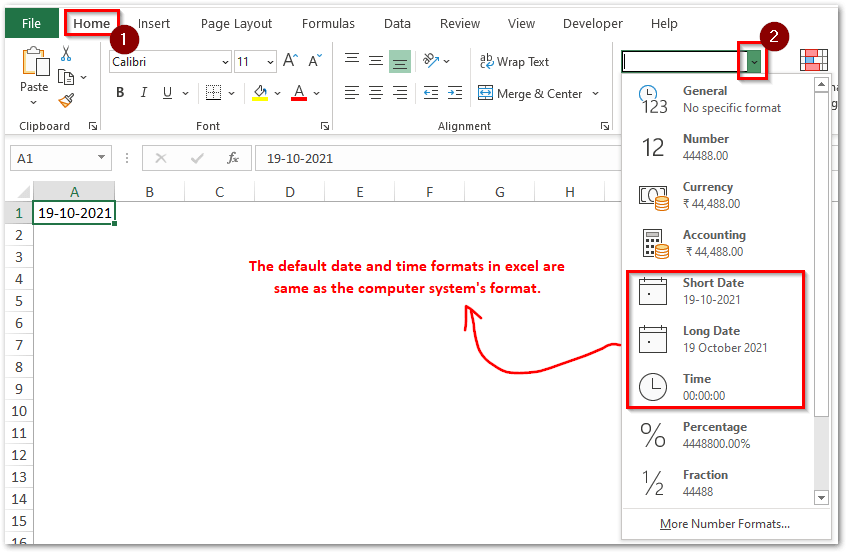The image size is (847, 553).
Task: Open font color options arrow
Action: (317, 93)
